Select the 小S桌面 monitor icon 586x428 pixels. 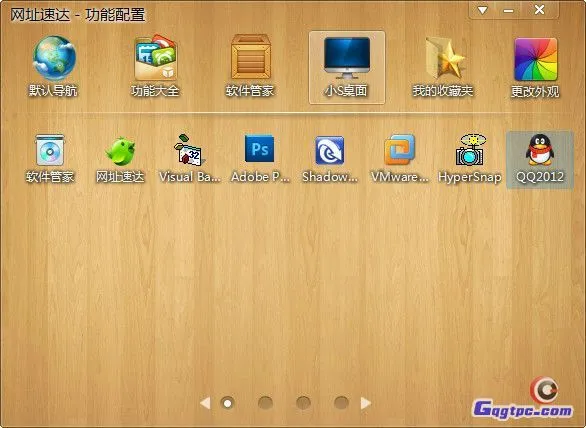pos(346,67)
